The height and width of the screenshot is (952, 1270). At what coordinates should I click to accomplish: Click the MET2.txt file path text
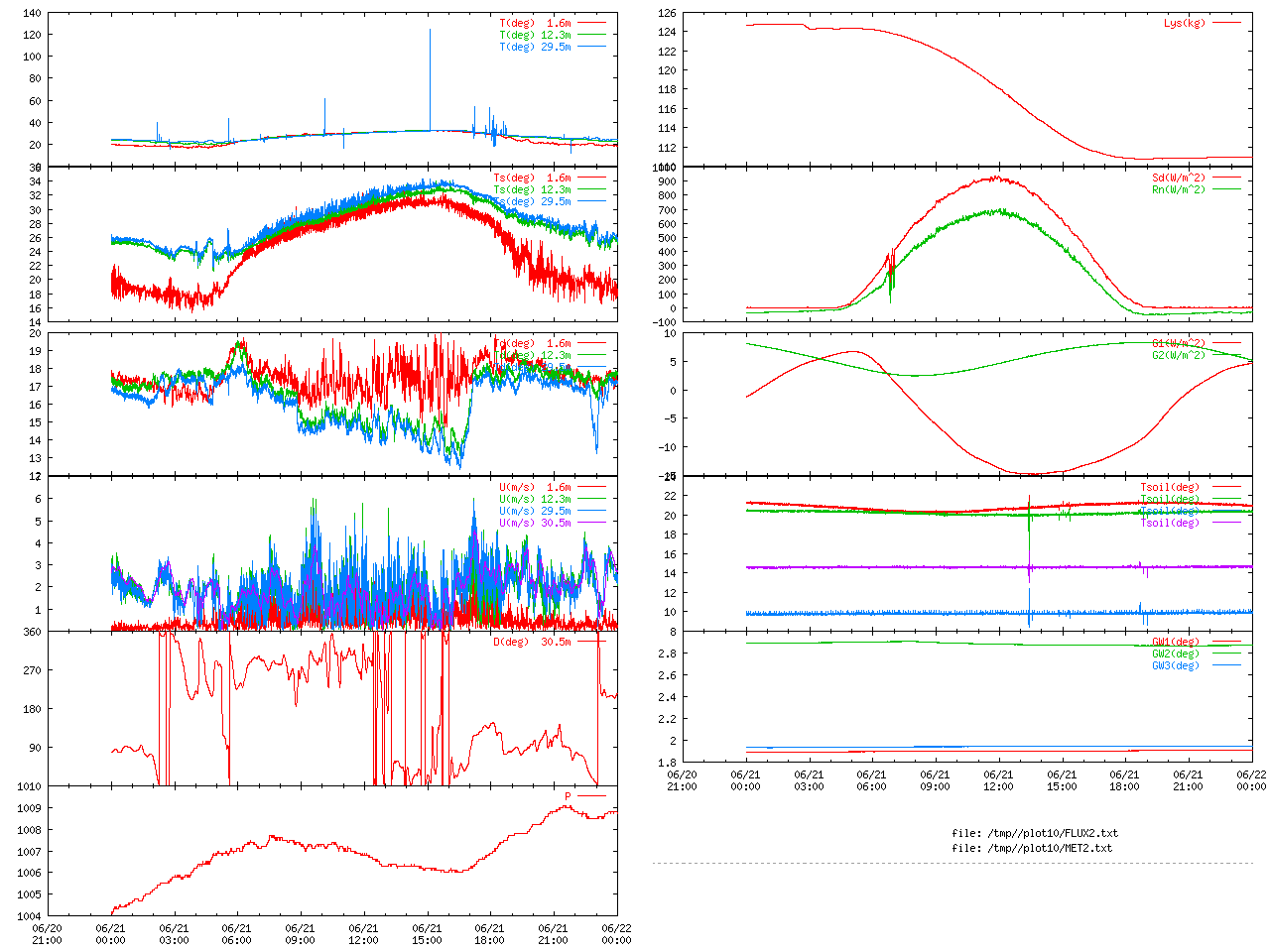tap(1032, 848)
